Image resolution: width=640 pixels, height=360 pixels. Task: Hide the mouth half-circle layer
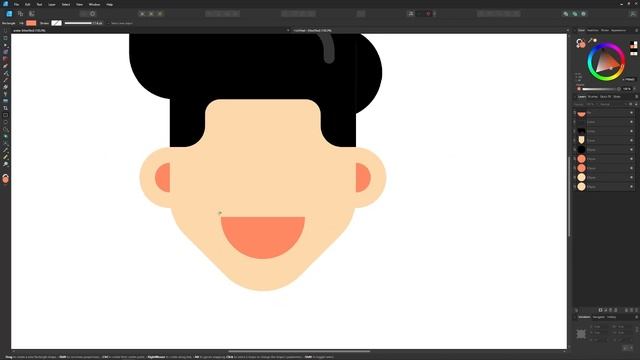tap(631, 113)
